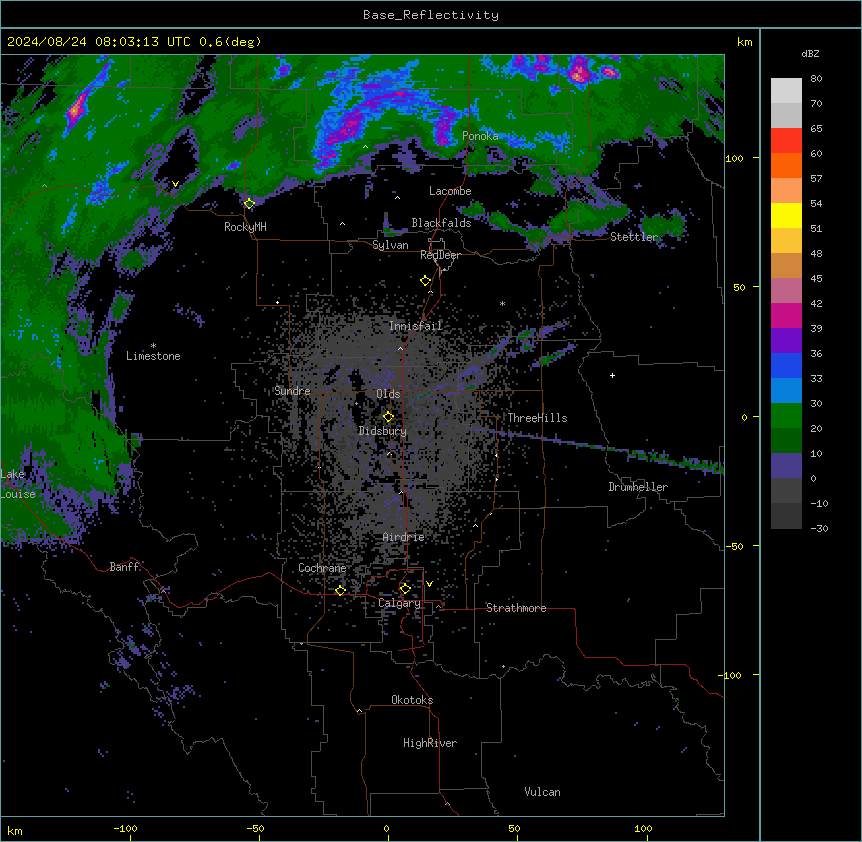862x842 pixels.
Task: Pick the magenta 39-42 dBZ legend swatch
Action: pos(786,315)
